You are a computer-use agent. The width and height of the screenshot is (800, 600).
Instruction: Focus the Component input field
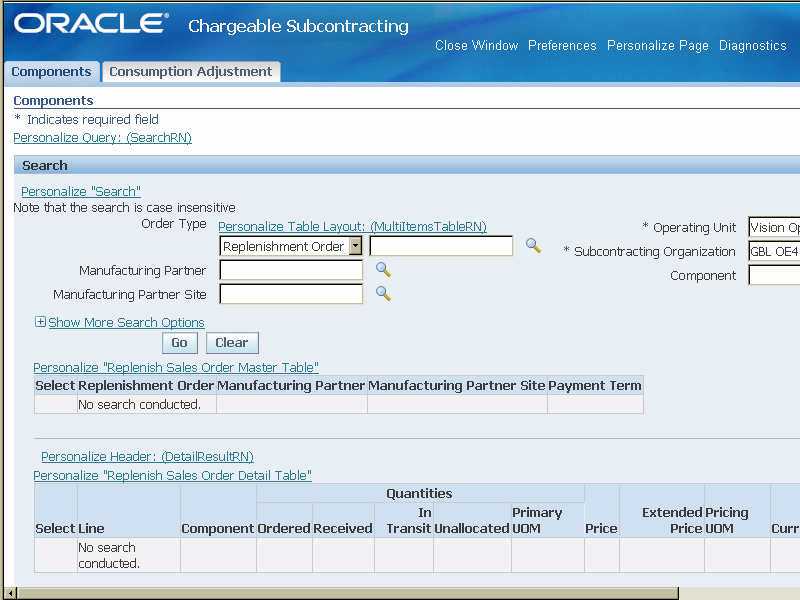point(774,275)
